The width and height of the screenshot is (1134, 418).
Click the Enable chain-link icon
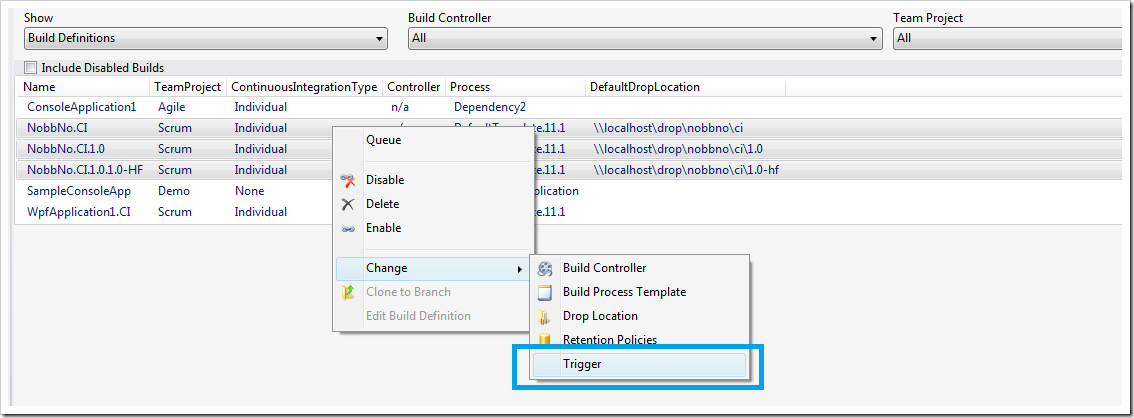[348, 228]
